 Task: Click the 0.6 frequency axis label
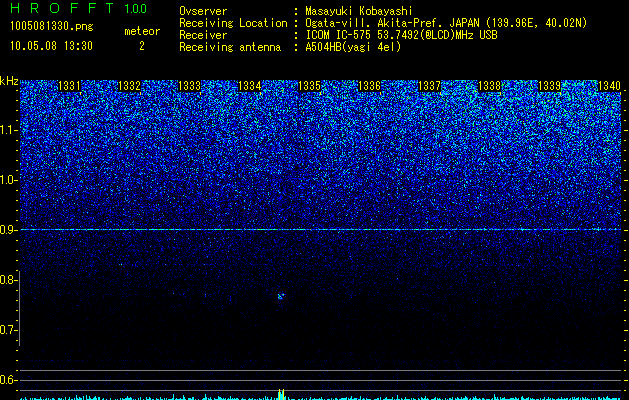(9, 380)
